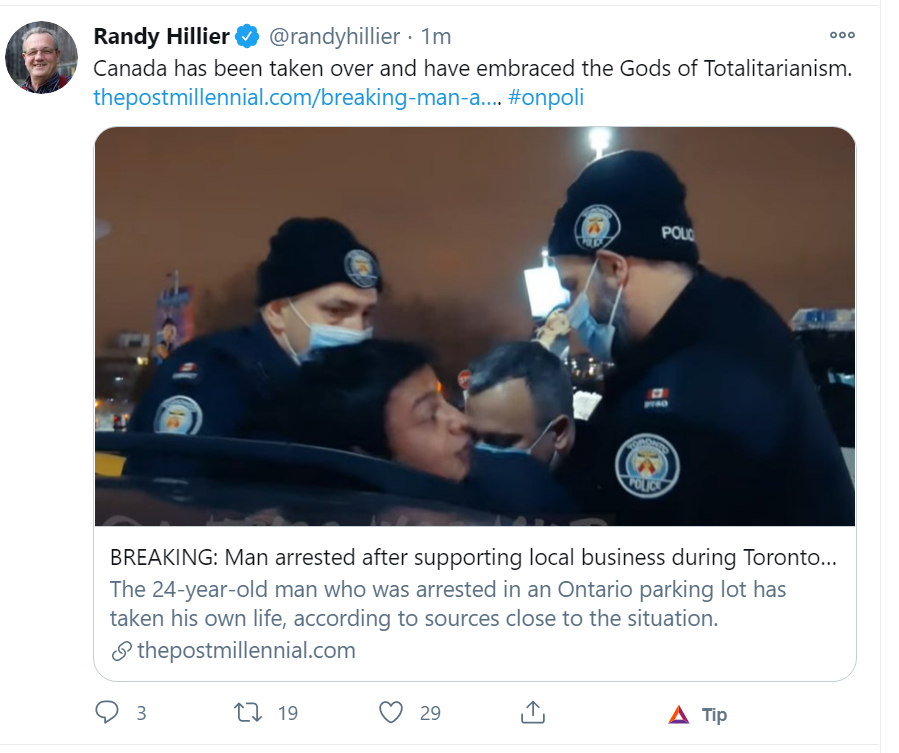The width and height of the screenshot is (899, 753).
Task: Open thepostmillennial.com/breaking-man-a... link in tweet text
Action: pos(295,98)
